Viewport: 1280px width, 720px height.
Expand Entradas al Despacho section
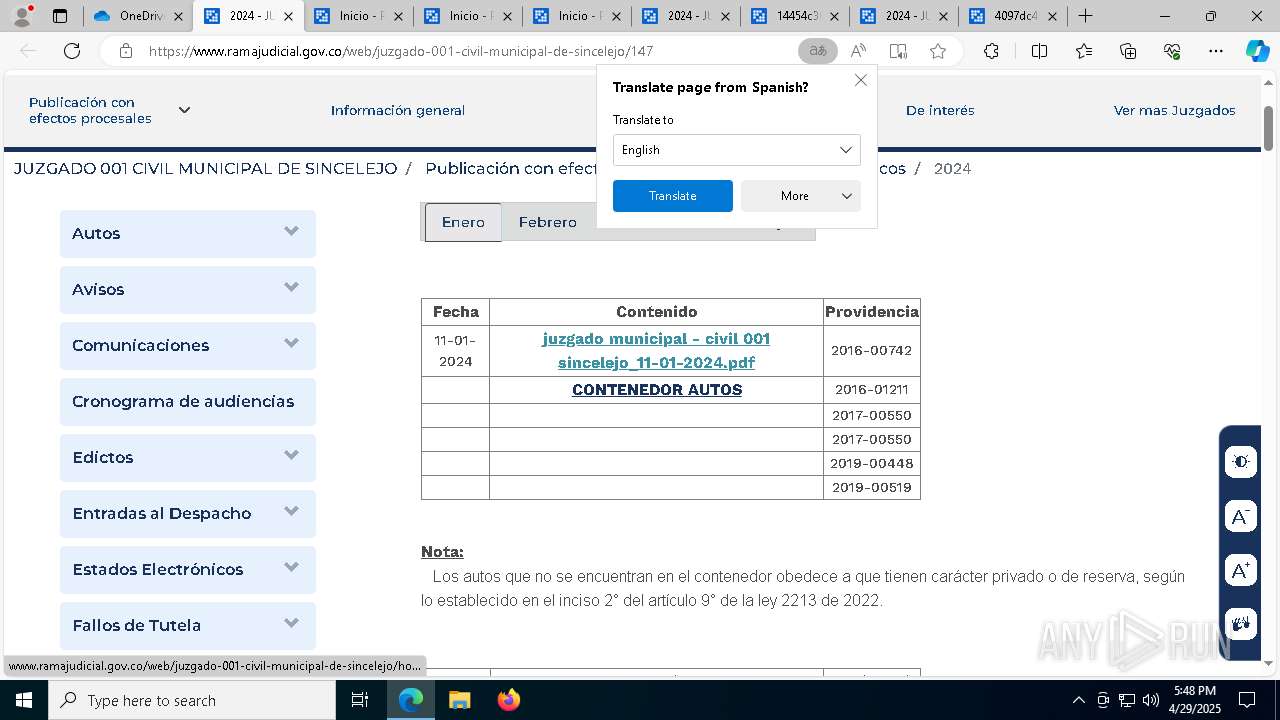click(x=188, y=513)
